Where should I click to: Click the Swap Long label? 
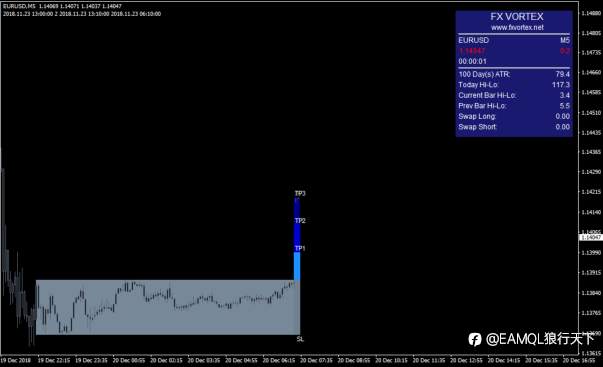[477, 116]
